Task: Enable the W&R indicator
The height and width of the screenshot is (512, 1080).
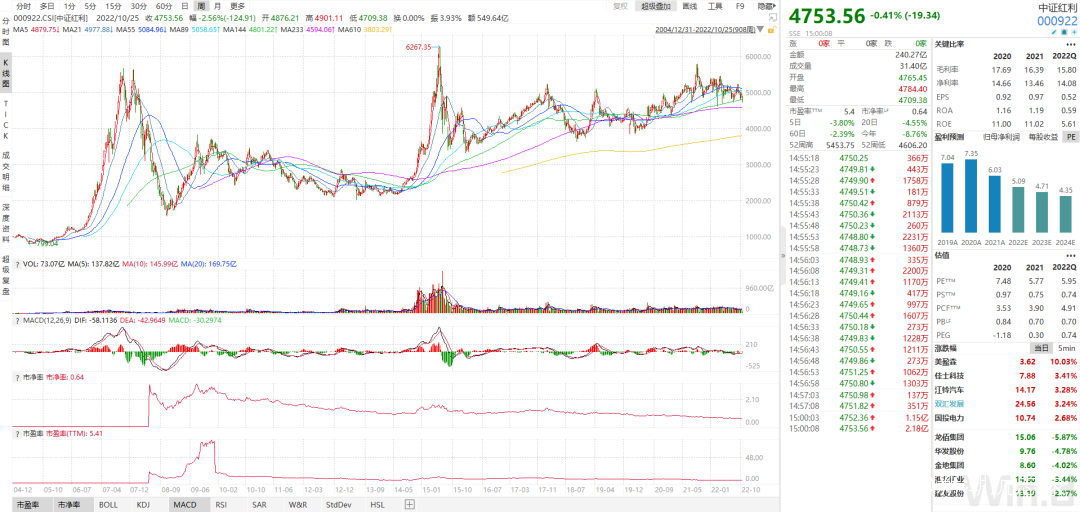Action: coord(298,504)
